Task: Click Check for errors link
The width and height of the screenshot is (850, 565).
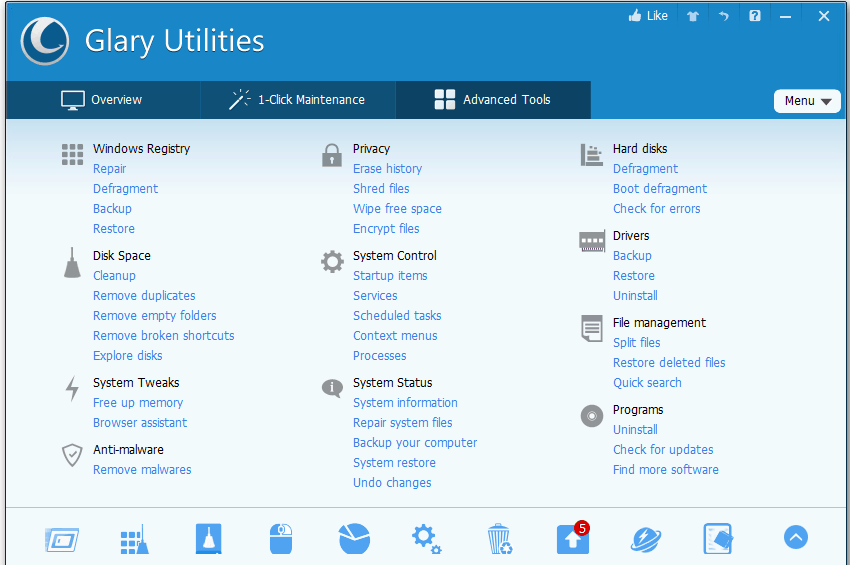Action: tap(656, 209)
